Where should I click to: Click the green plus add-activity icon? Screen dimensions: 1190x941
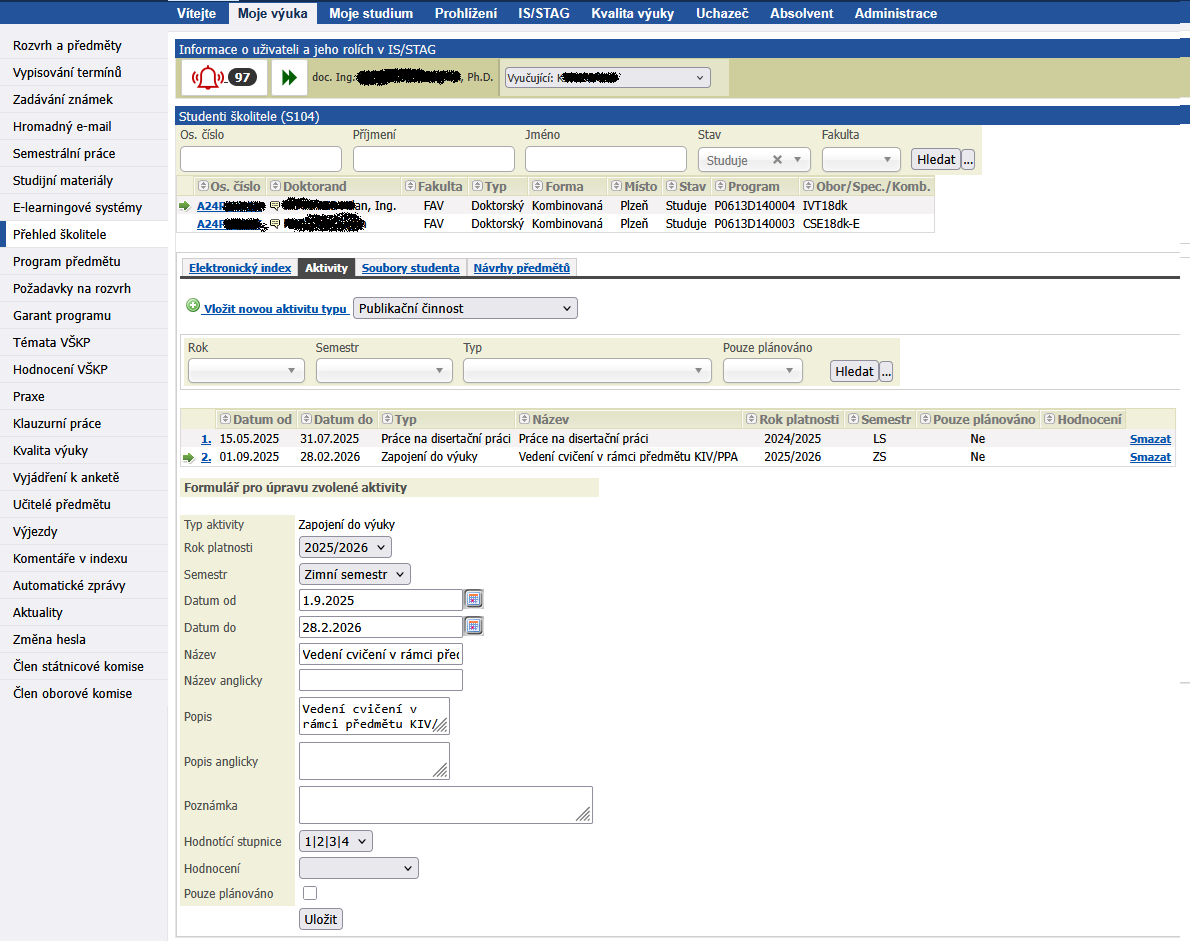(193, 306)
